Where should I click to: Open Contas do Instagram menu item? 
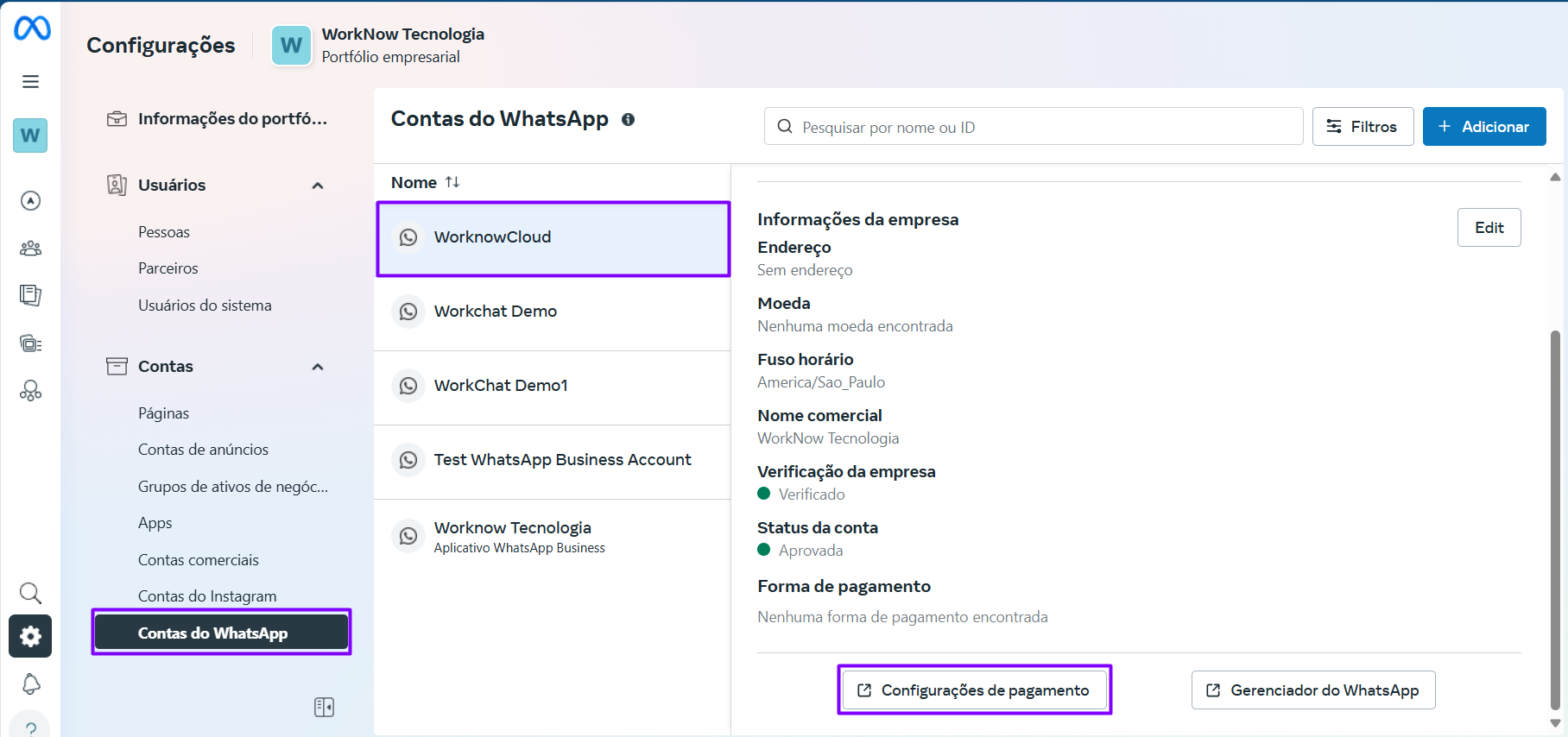tap(207, 596)
